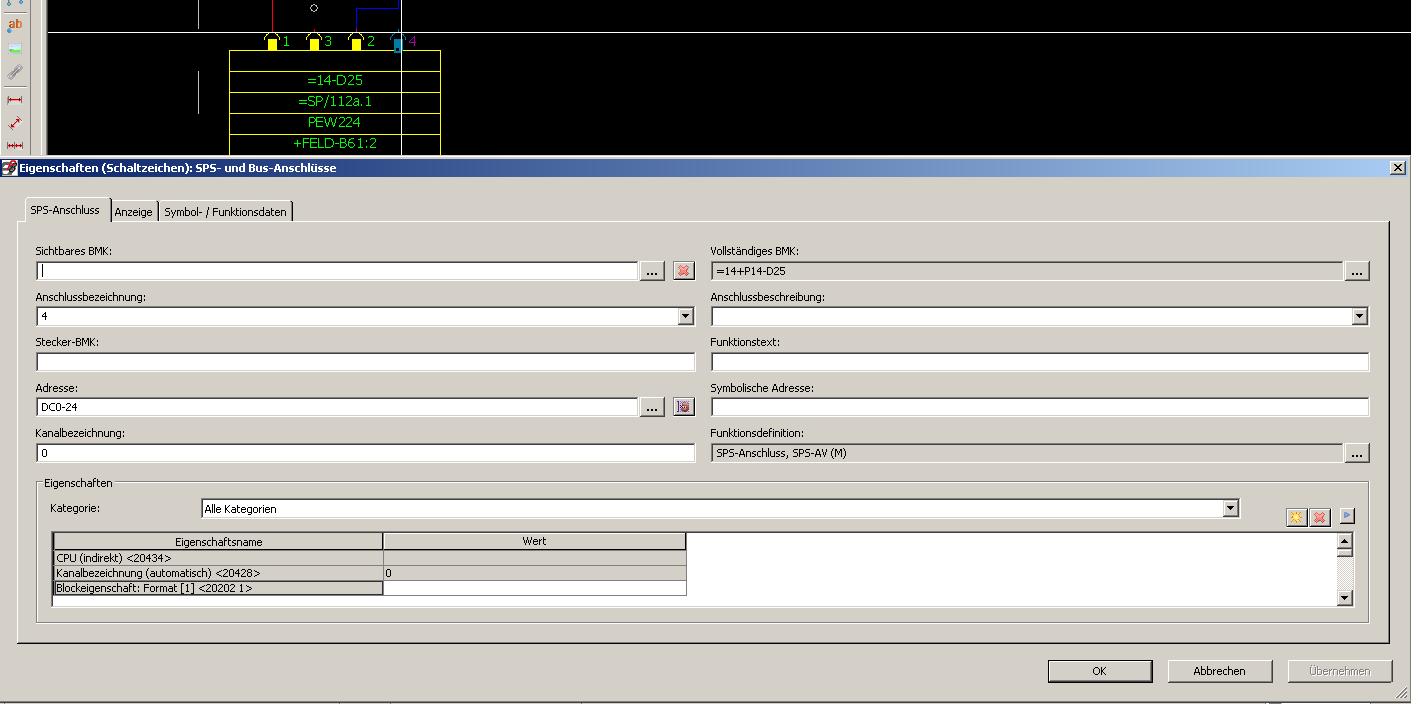Click the insert image tool in the sidebar
Screen dimensions: 1420x704
tap(14, 49)
